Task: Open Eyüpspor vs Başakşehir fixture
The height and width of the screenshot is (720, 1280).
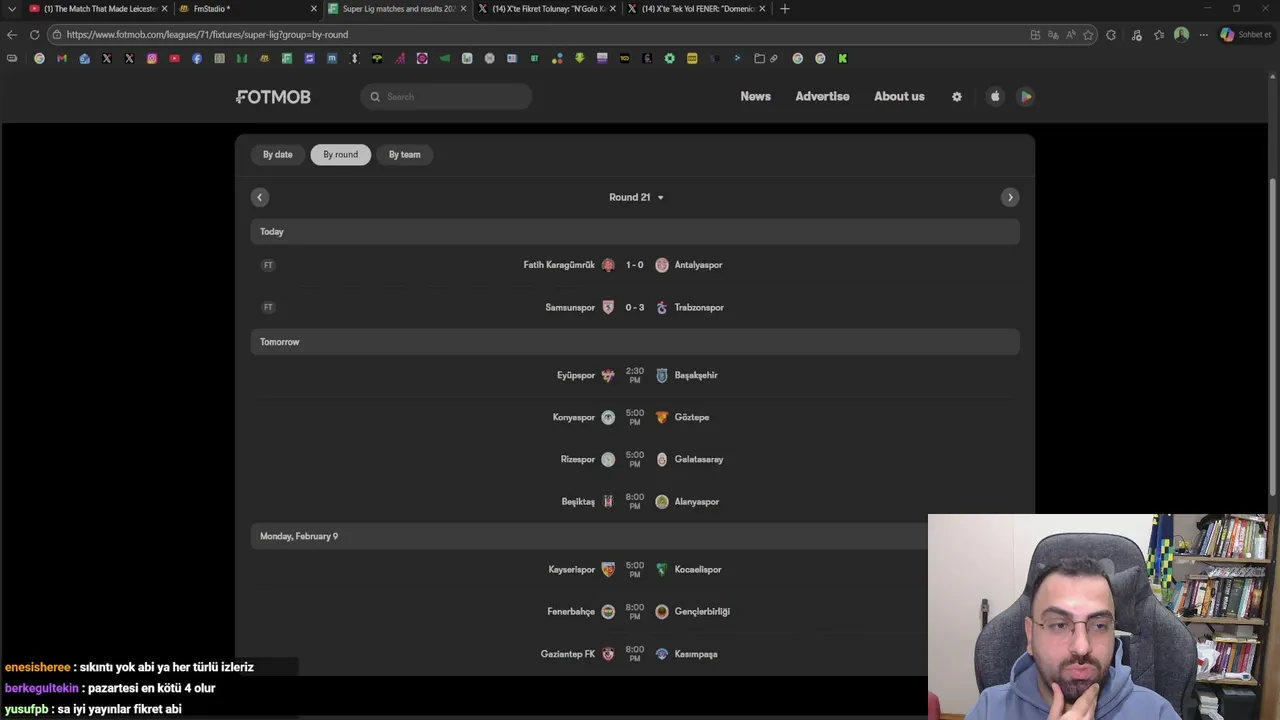Action: pos(635,375)
